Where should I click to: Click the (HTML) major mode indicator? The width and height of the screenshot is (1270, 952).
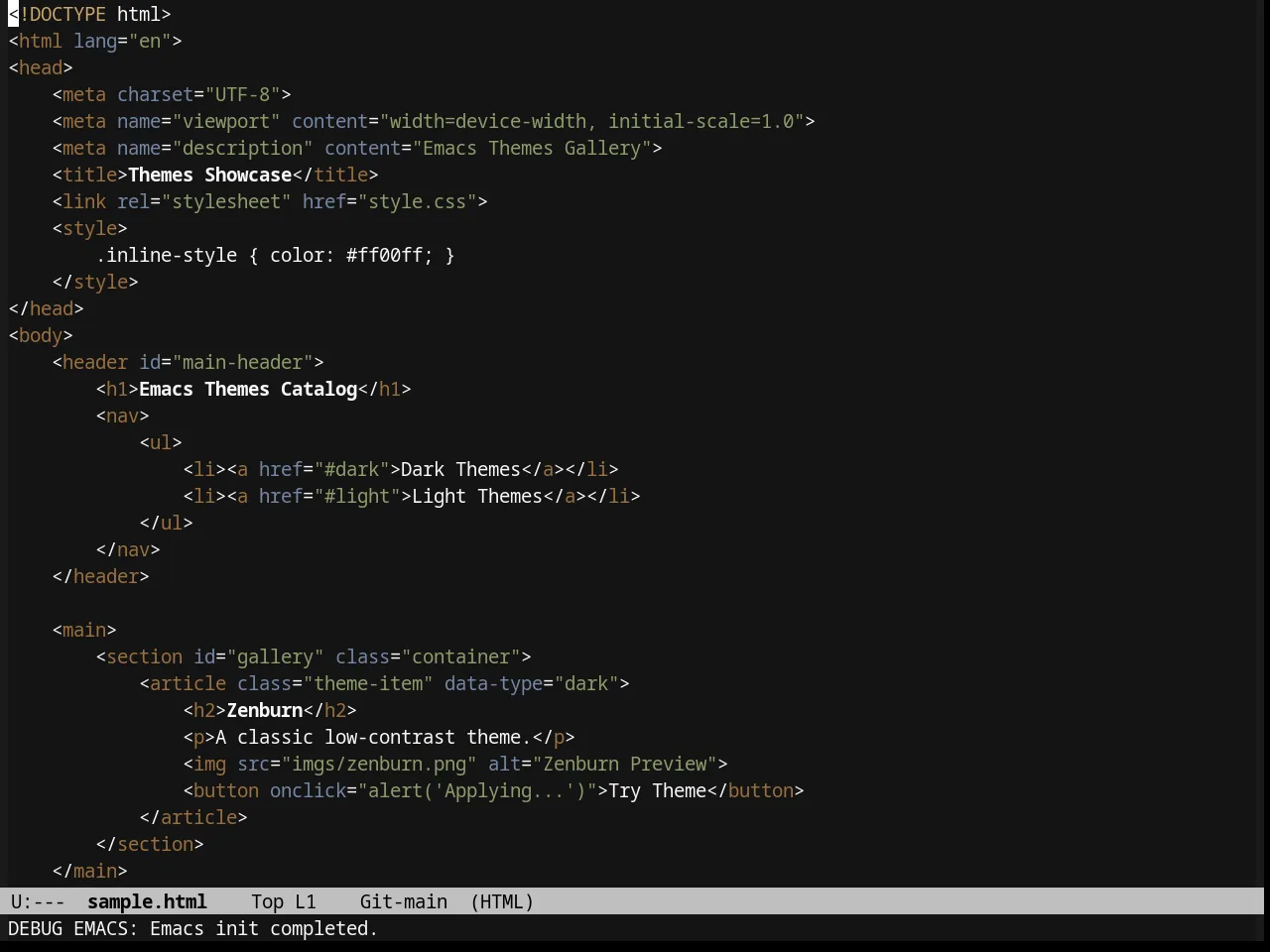[502, 901]
